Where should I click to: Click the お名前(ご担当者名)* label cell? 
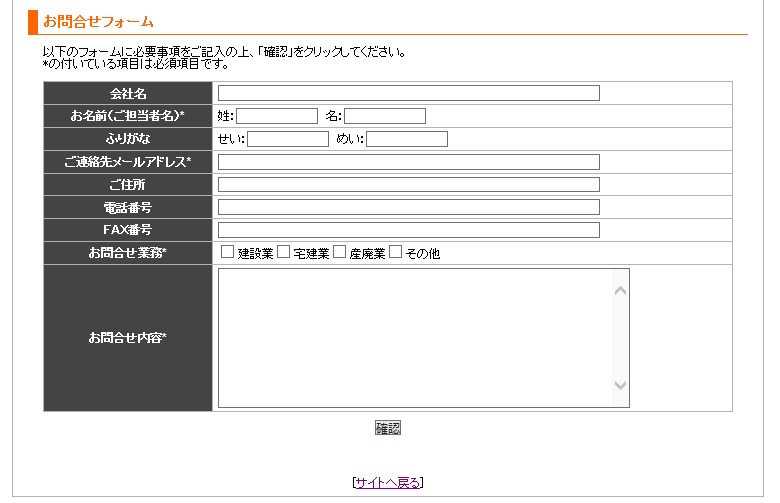128,116
